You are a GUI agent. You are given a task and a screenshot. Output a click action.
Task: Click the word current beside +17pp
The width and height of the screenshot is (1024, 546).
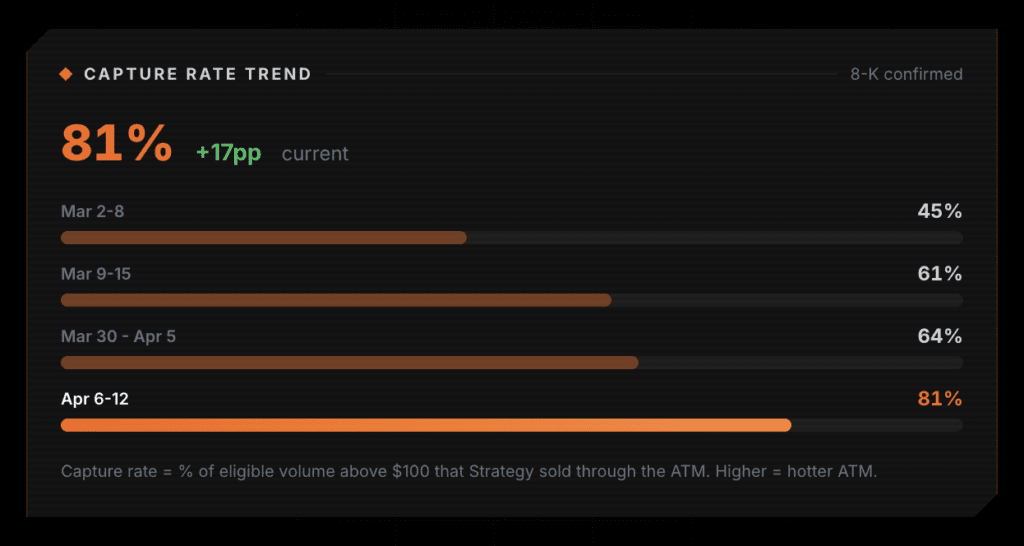pyautogui.click(x=315, y=154)
